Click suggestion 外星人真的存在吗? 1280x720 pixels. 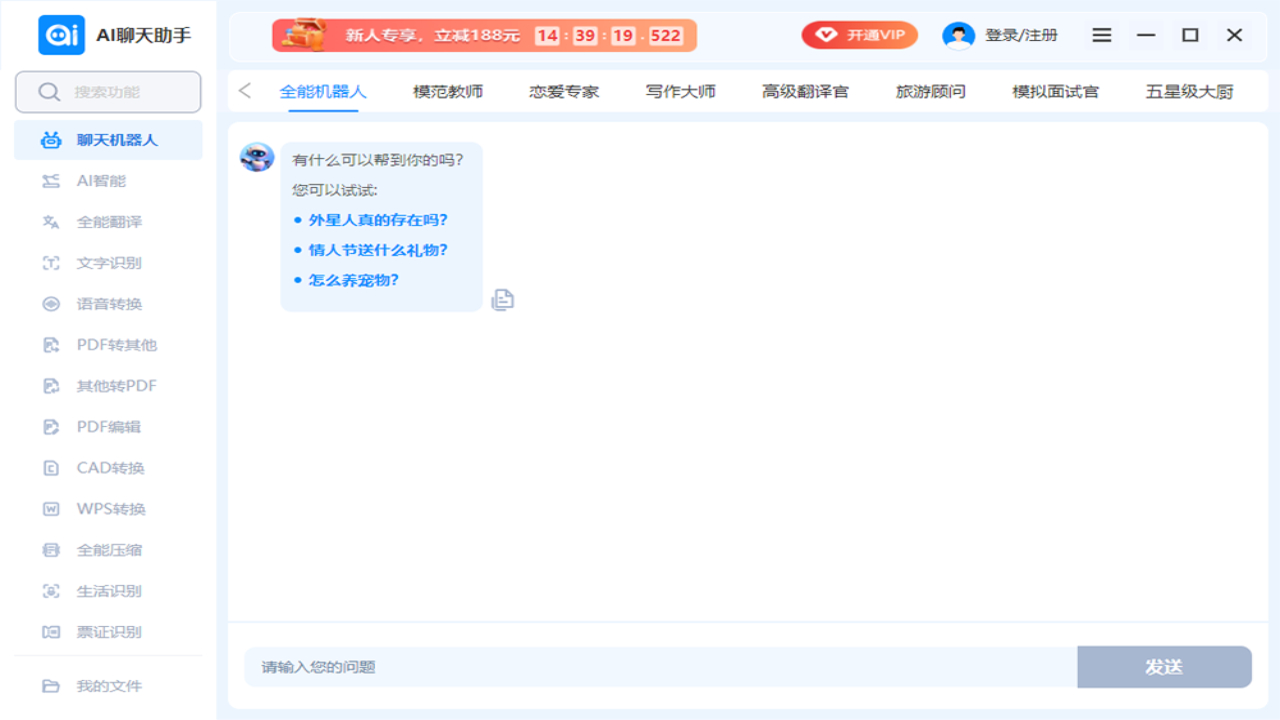pos(377,220)
